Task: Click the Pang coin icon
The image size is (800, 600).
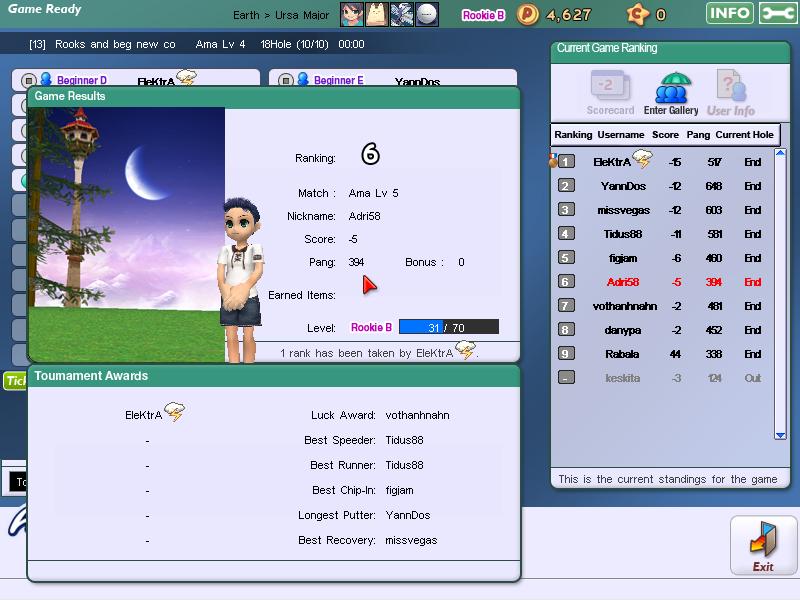Action: click(528, 14)
